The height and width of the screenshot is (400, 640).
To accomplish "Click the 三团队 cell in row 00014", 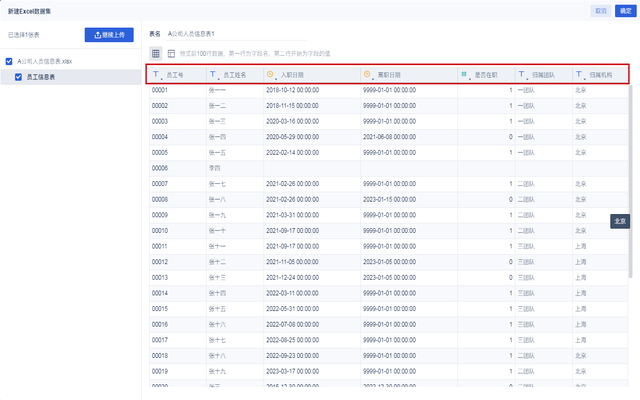I will pyautogui.click(x=526, y=293).
